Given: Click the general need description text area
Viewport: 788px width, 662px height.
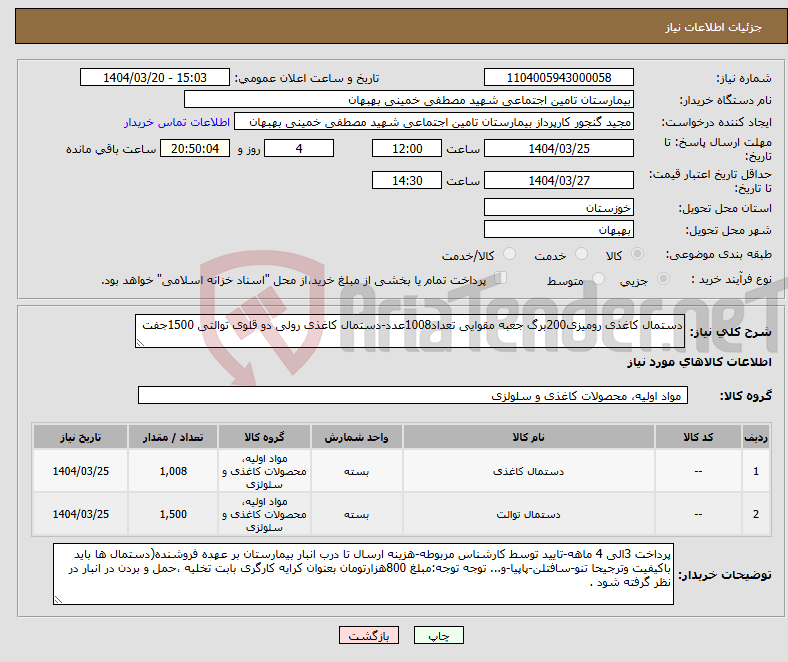Looking at the screenshot, I should click(x=410, y=331).
